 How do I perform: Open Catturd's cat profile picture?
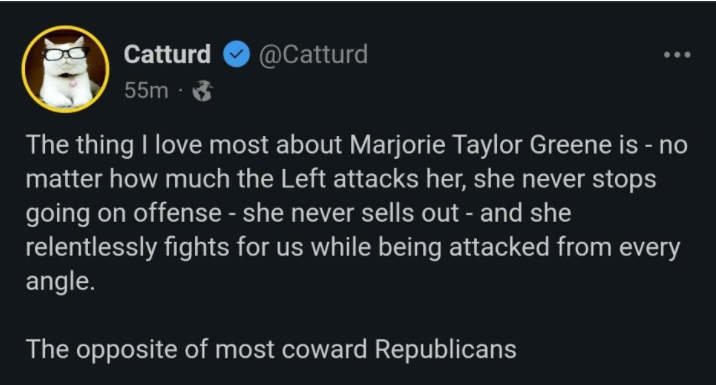point(65,69)
